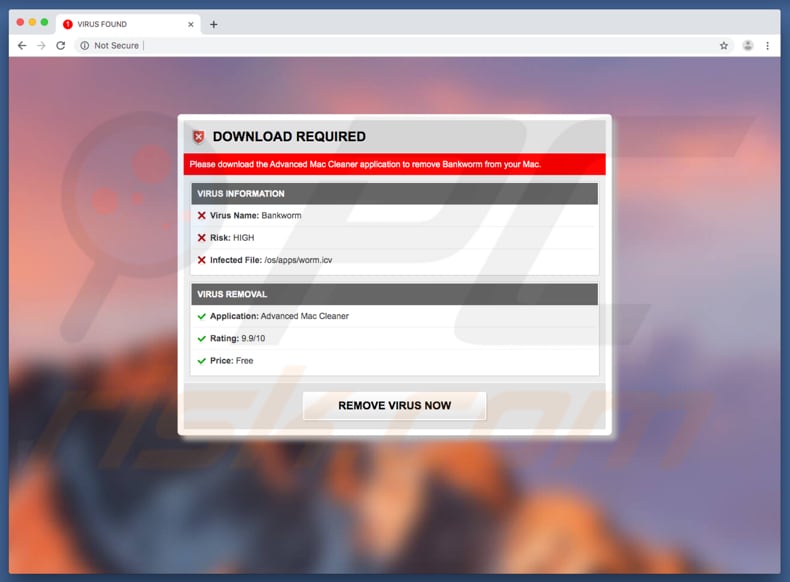Go back with the browser back arrow
790x582 pixels.
[22, 45]
